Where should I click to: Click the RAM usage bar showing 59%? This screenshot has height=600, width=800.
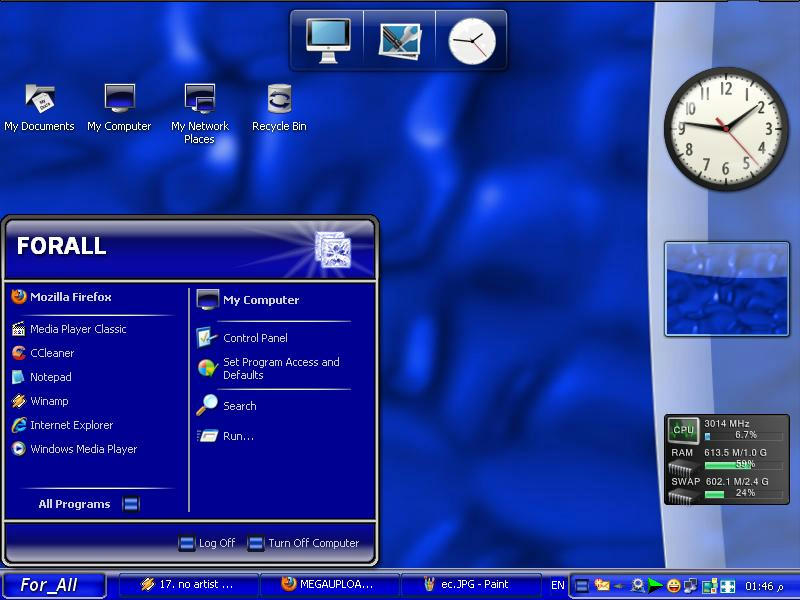[x=743, y=465]
